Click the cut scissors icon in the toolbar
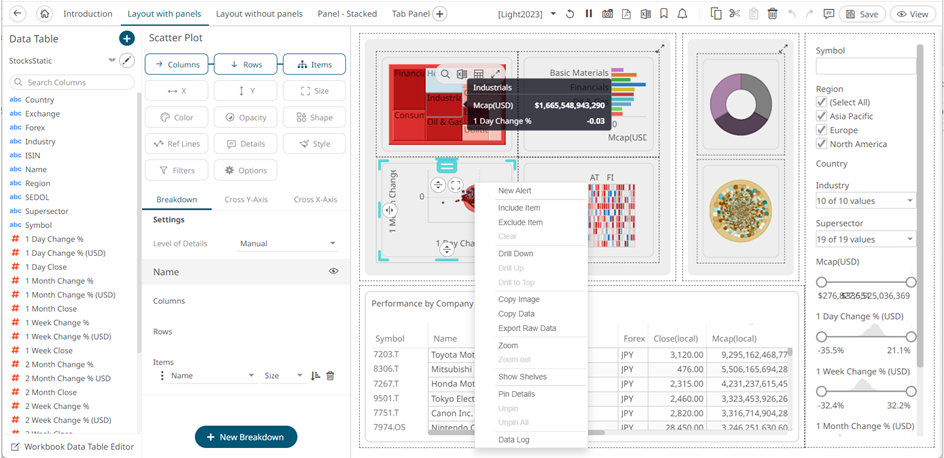This screenshot has height=458, width=944. point(734,14)
